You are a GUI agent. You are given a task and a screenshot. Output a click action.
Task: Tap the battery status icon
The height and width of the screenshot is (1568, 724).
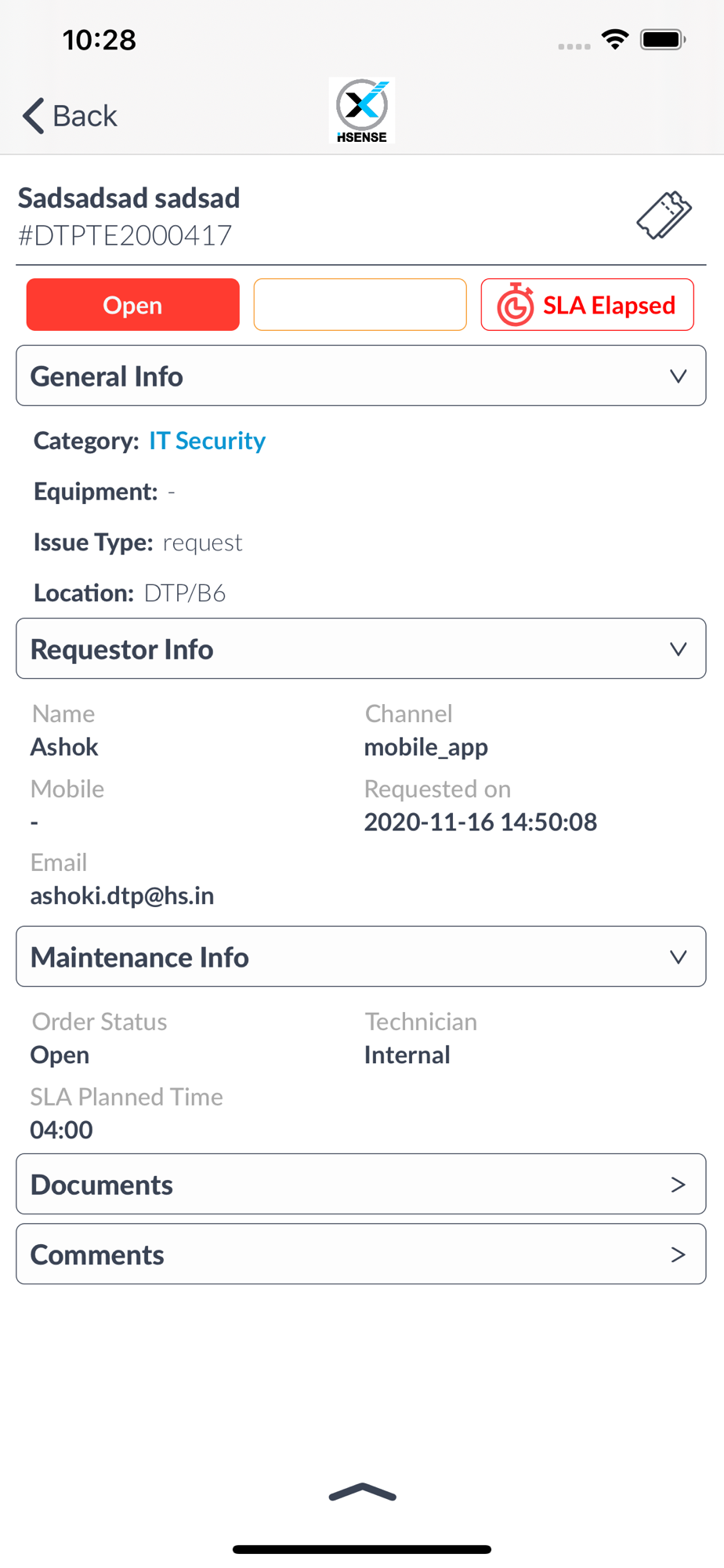(x=663, y=39)
